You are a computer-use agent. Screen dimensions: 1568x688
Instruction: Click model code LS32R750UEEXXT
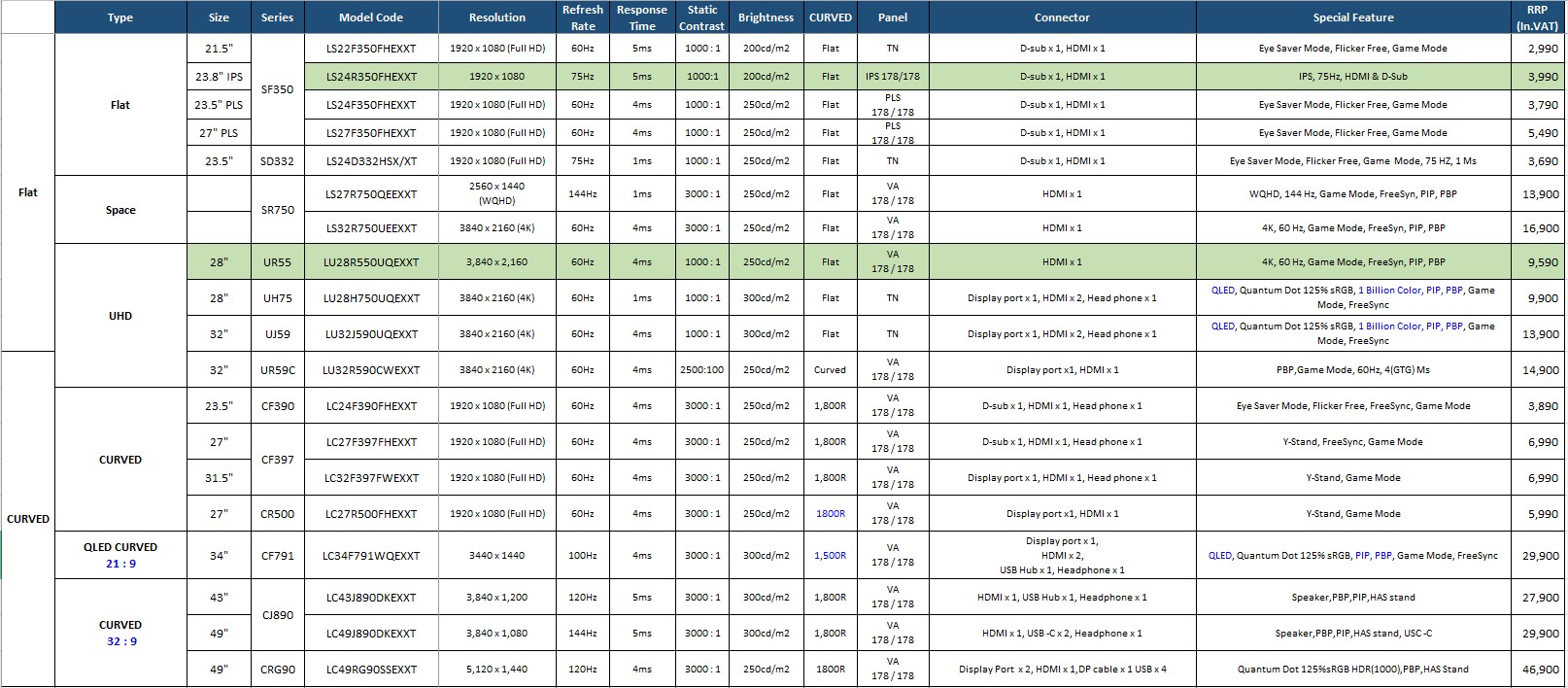click(371, 228)
